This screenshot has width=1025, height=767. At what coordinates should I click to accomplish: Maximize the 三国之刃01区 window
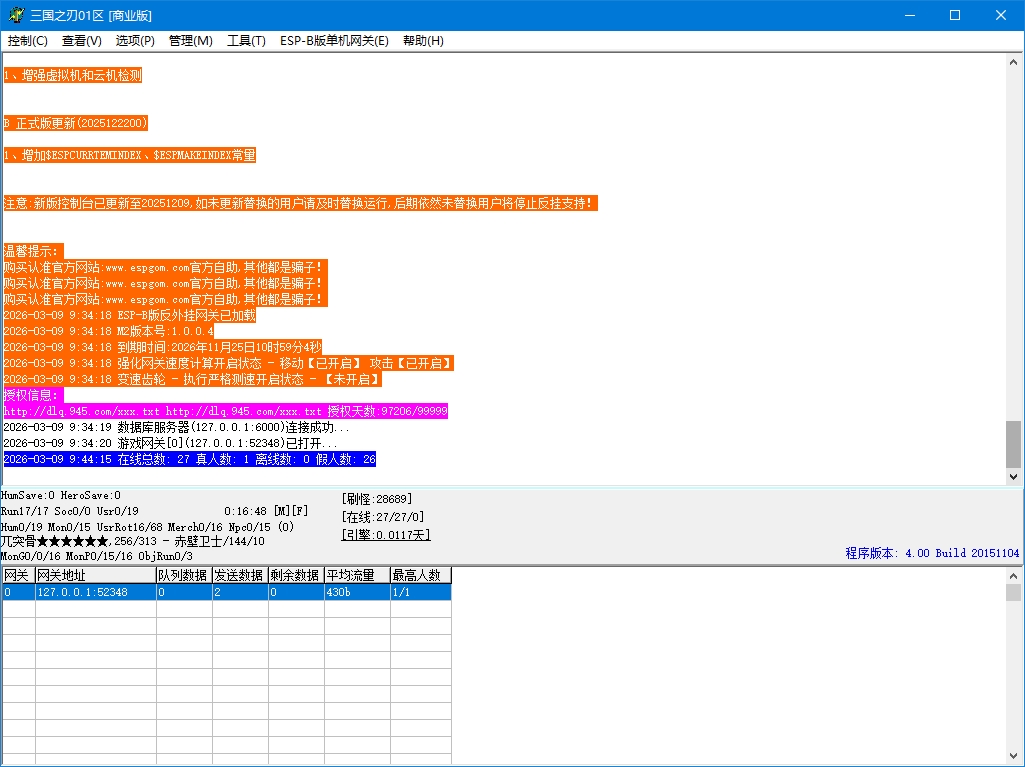point(954,15)
